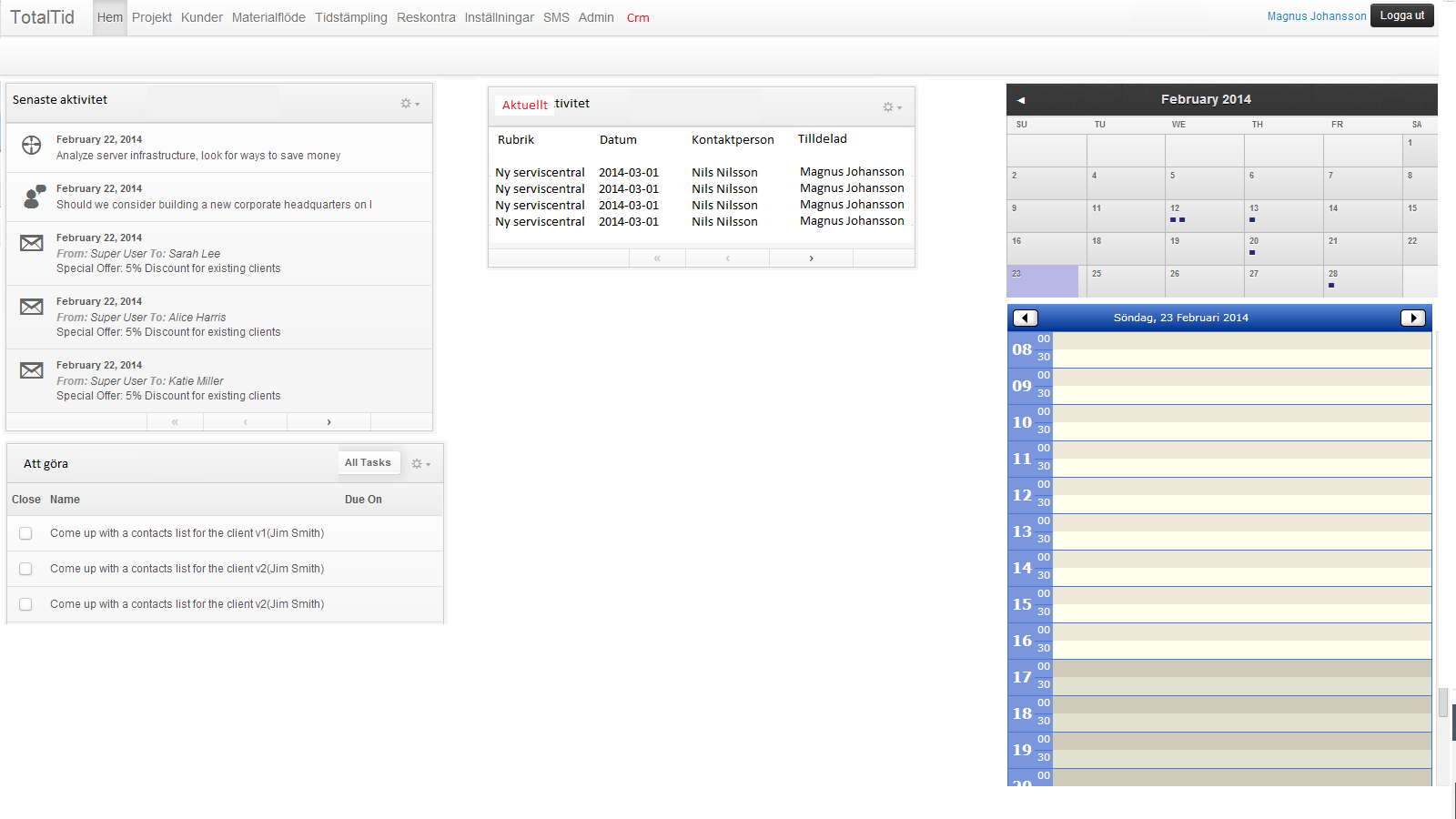Go to next page in Senaste aktivitet

pyautogui.click(x=329, y=422)
